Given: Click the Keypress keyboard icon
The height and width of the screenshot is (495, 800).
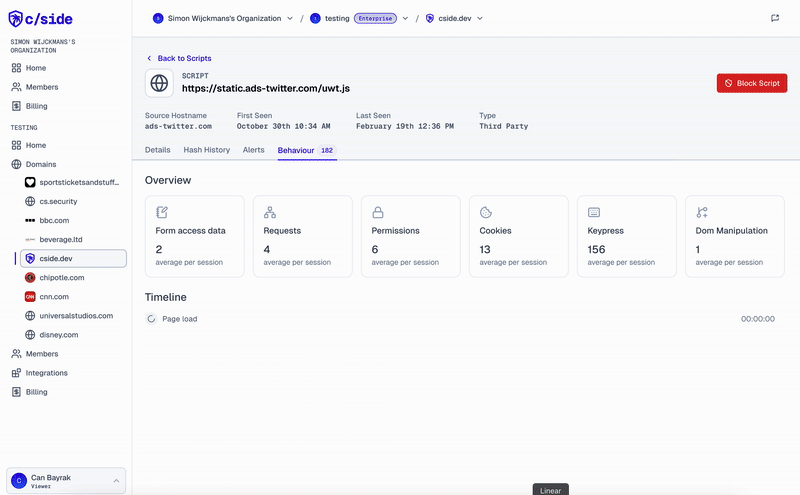Looking at the screenshot, I should point(594,212).
